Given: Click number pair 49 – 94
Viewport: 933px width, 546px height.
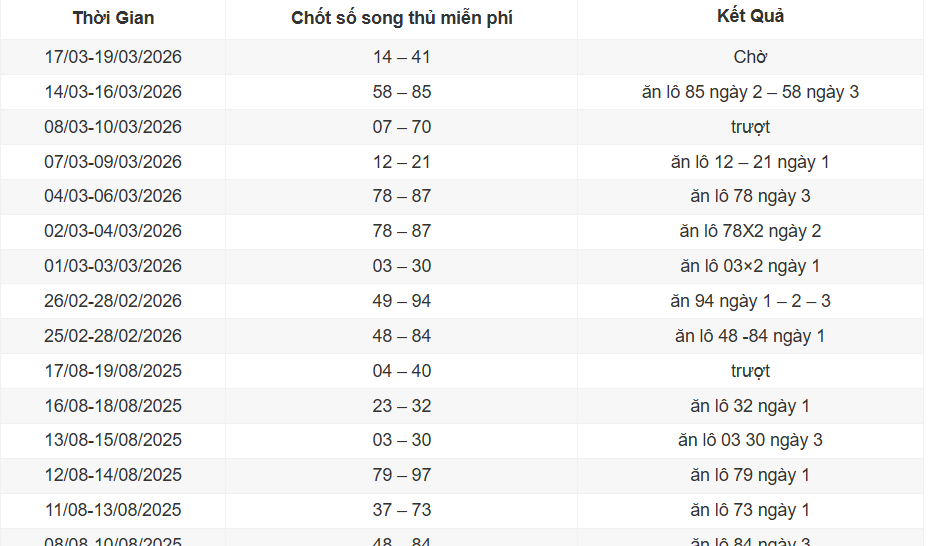Looking at the screenshot, I should [x=402, y=301].
